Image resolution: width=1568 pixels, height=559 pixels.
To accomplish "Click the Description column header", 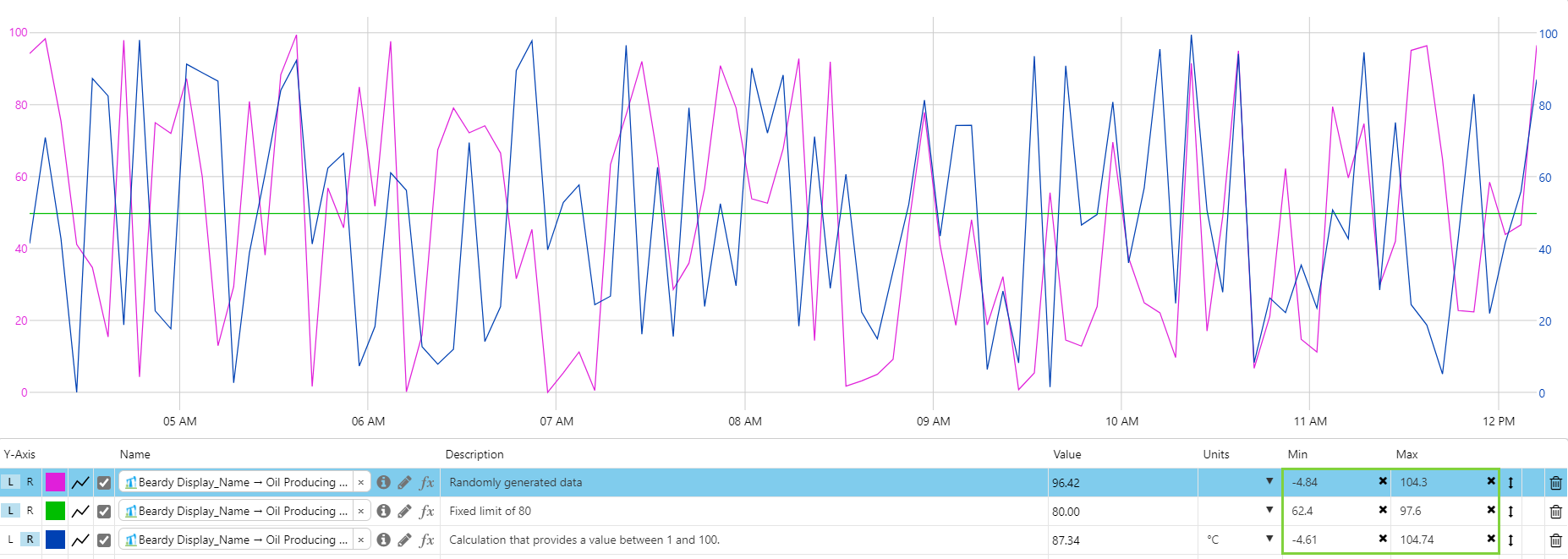I will click(474, 454).
